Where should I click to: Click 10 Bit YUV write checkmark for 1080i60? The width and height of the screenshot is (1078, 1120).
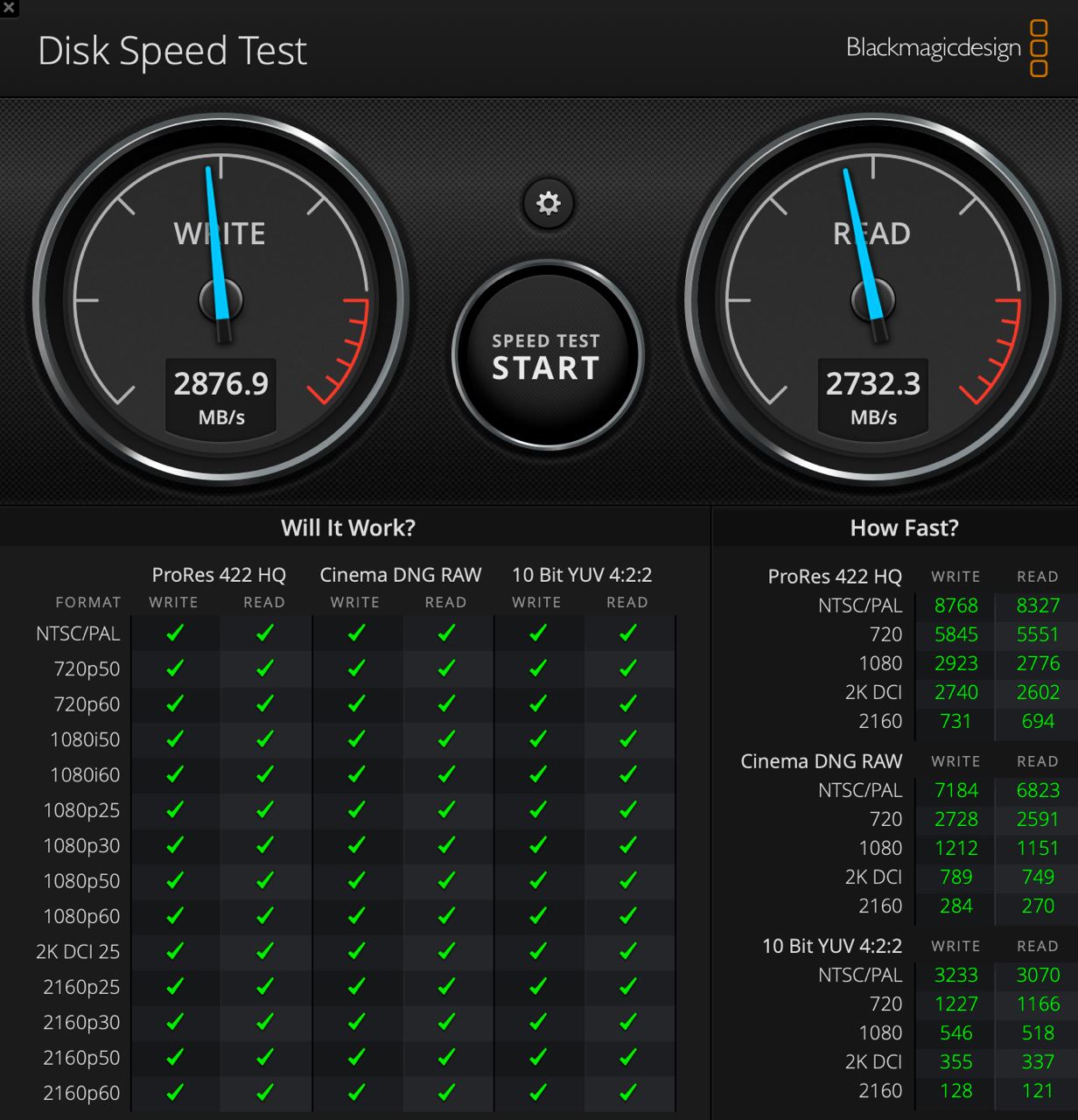click(x=538, y=774)
